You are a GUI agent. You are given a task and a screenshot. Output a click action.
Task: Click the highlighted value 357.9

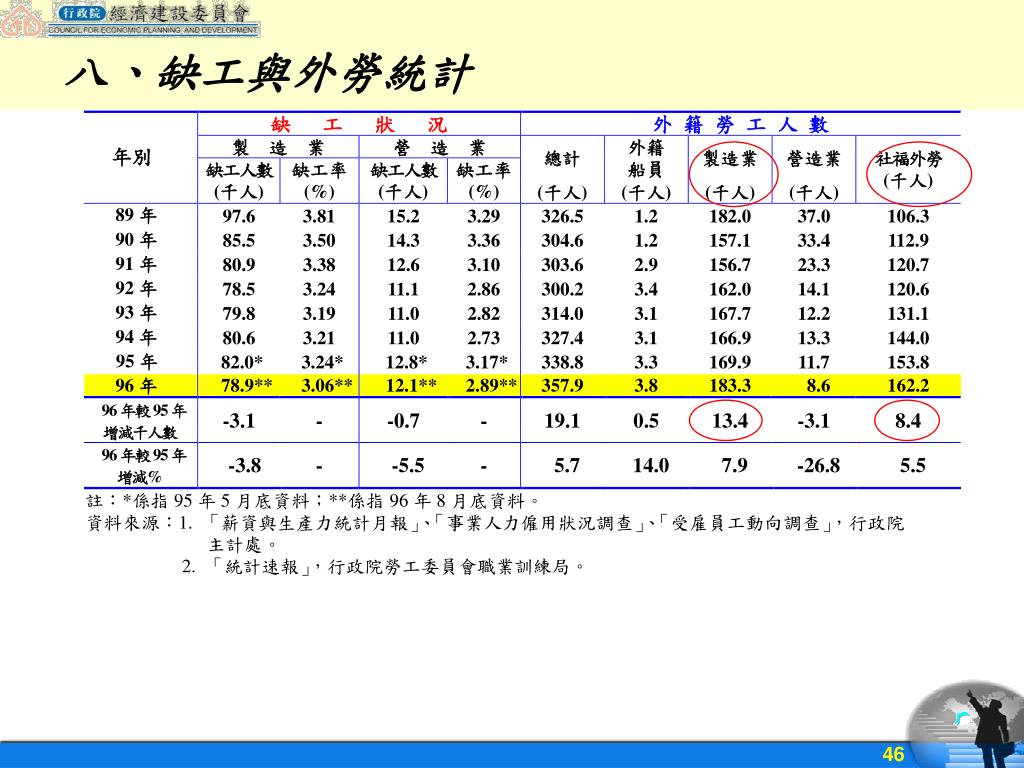click(x=562, y=385)
